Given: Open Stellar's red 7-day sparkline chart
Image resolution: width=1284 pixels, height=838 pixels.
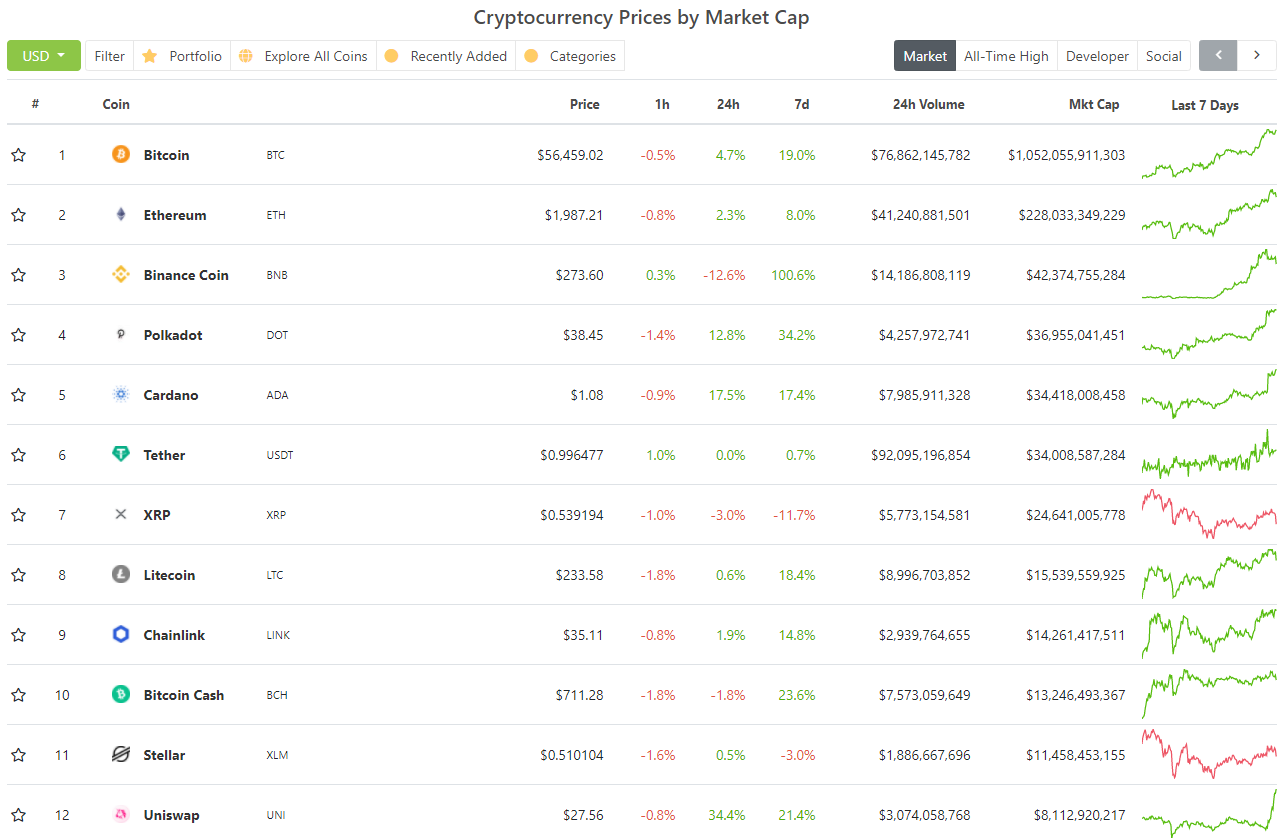Looking at the screenshot, I should (1209, 755).
